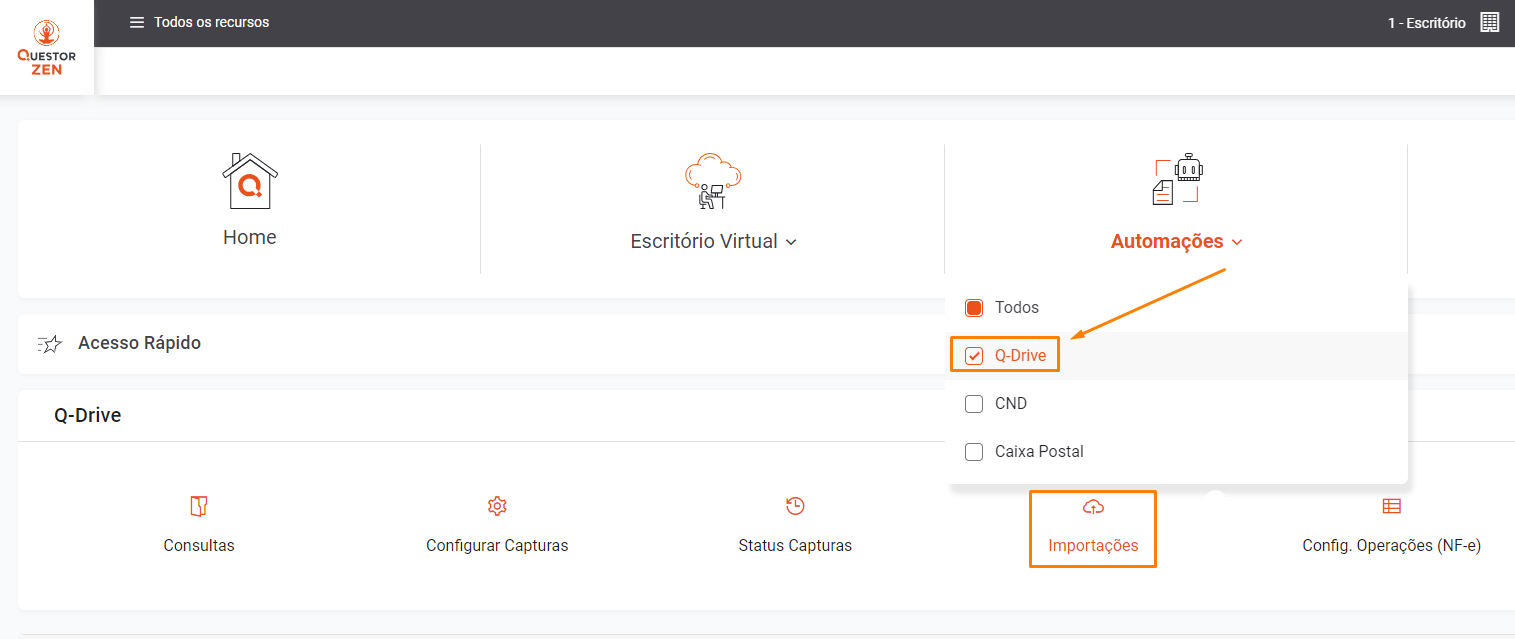Screen dimensions: 1515x639
Task: Select the Todos option text
Action: (1017, 308)
